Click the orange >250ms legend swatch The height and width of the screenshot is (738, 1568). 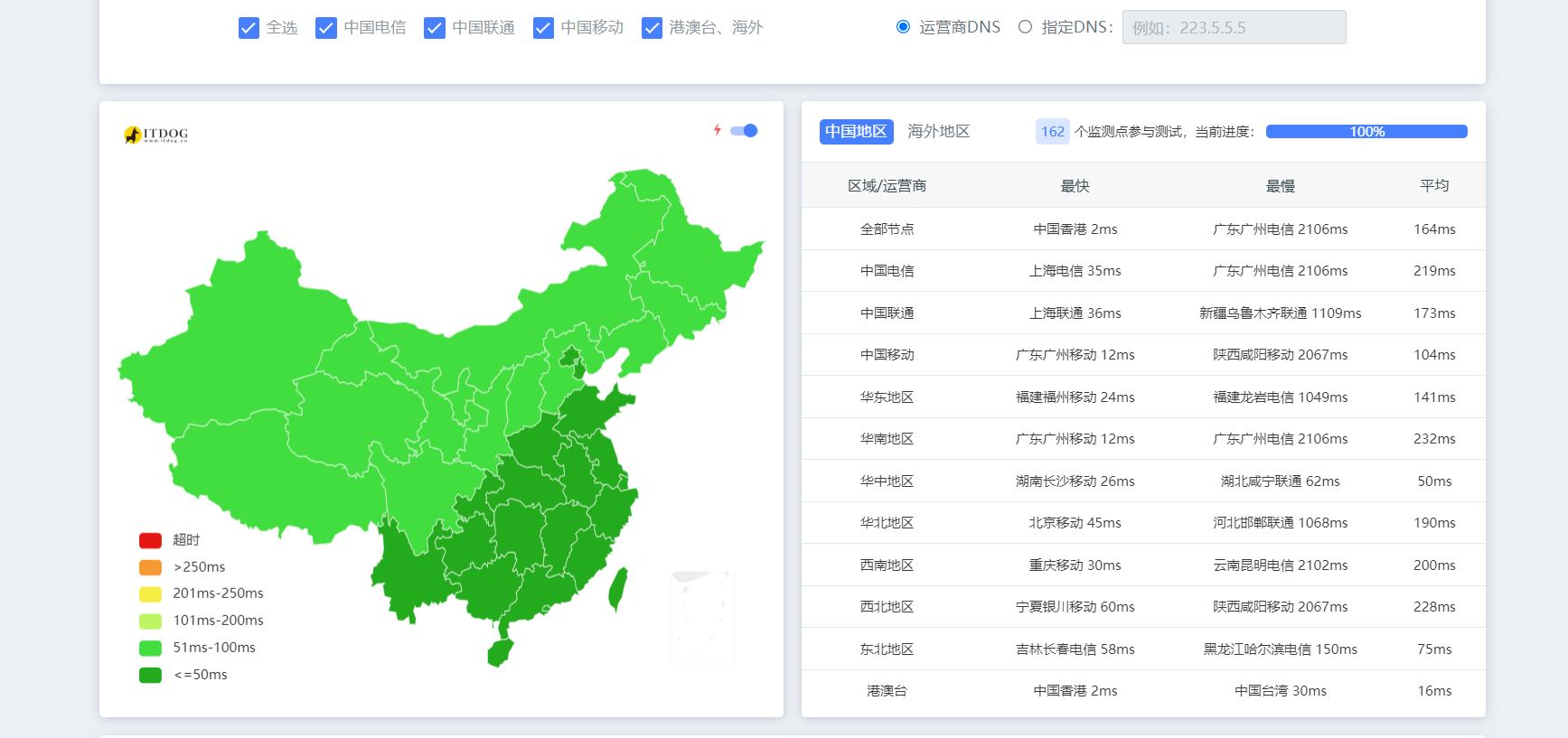[x=150, y=567]
